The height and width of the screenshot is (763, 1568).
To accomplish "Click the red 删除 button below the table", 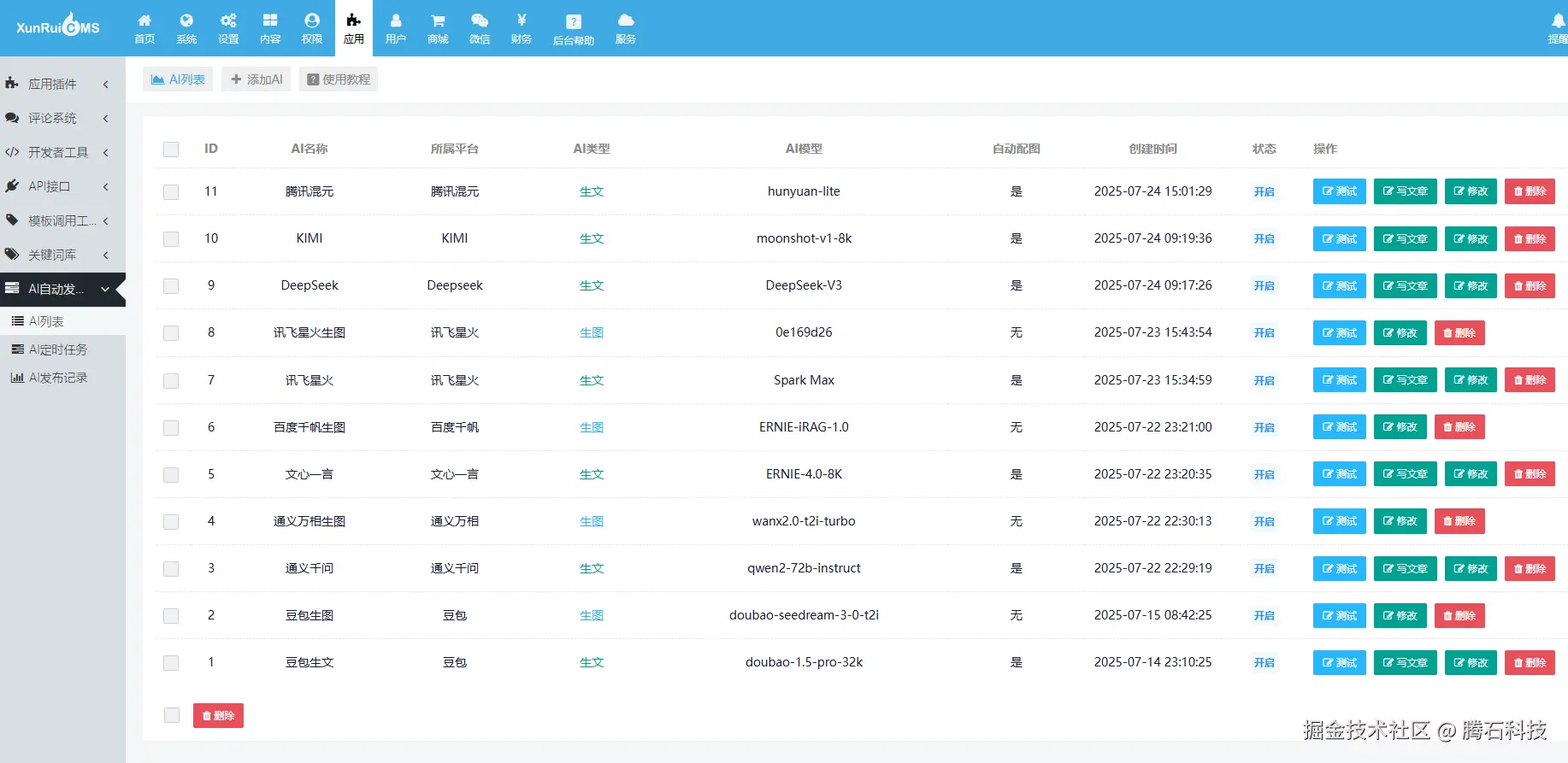I will tap(218, 716).
